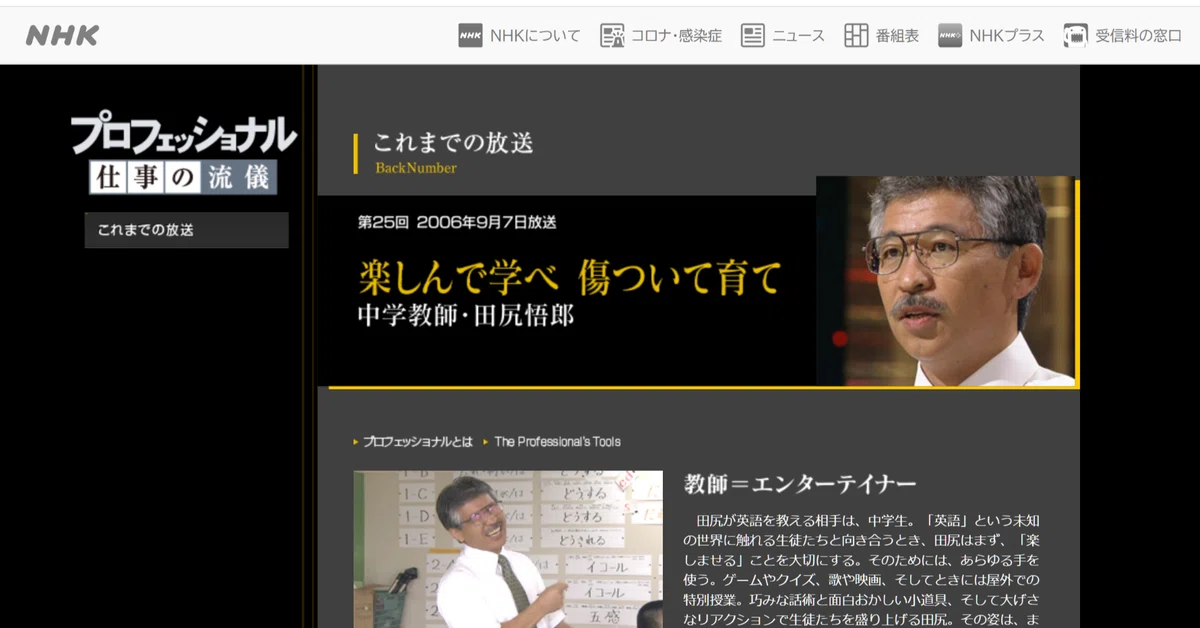
Task: Open the NHKプラス link text
Action: (1007, 36)
